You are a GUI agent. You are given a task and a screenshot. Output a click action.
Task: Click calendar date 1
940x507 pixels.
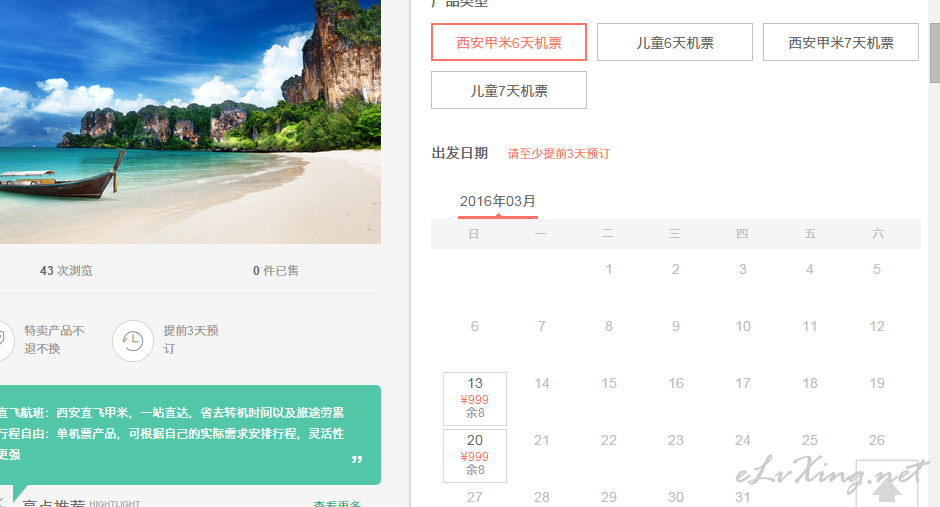pyautogui.click(x=608, y=270)
